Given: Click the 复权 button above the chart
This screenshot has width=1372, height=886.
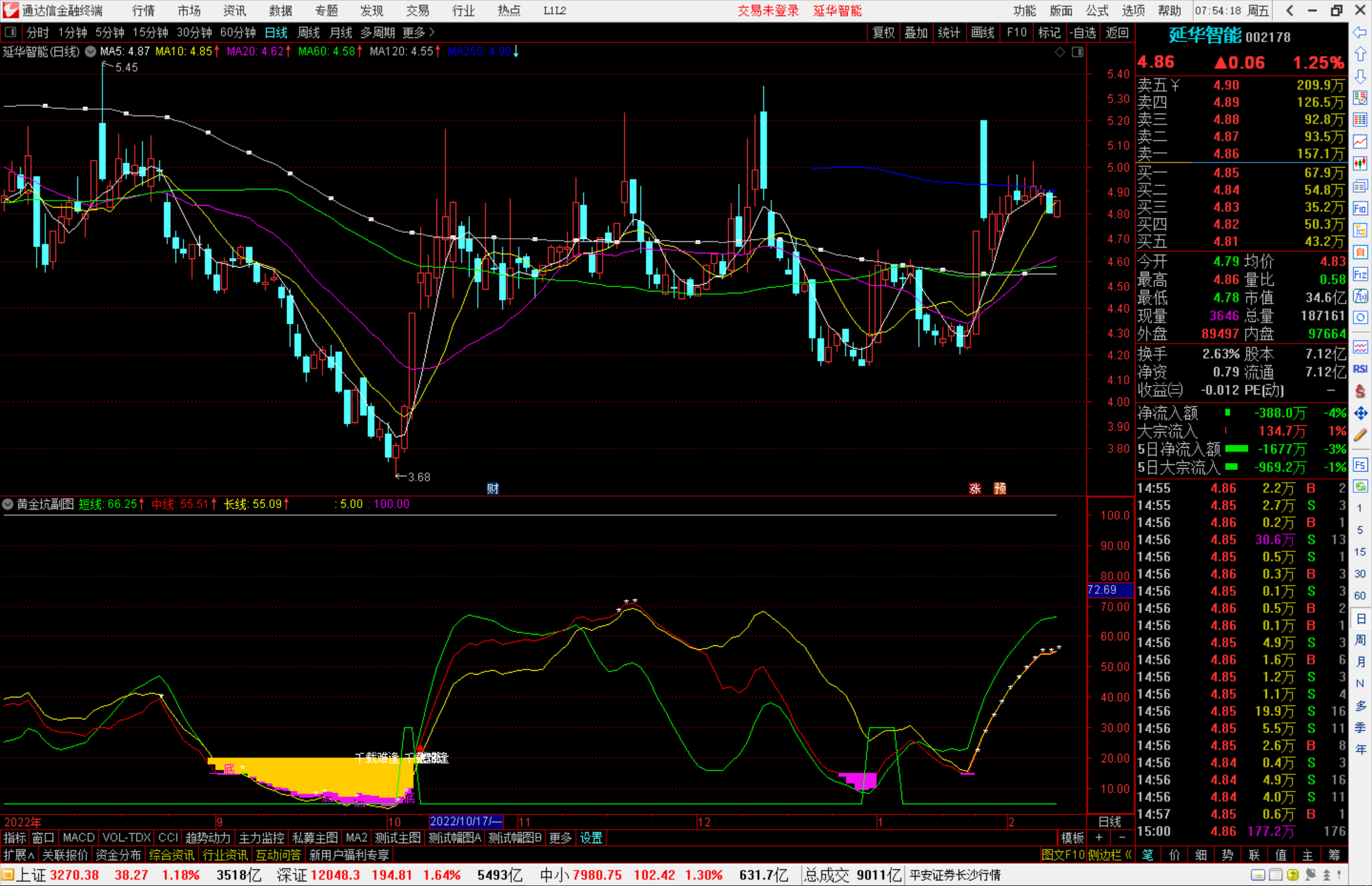Looking at the screenshot, I should (x=883, y=32).
